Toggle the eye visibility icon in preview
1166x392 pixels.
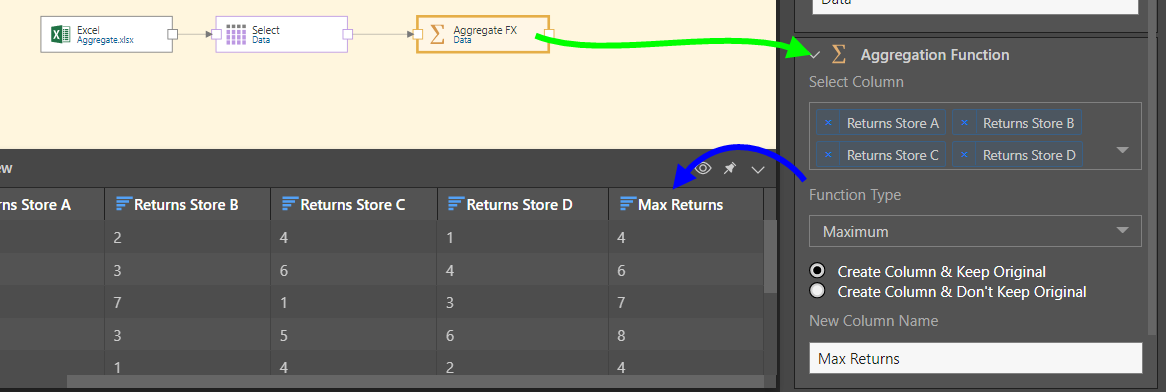(703, 169)
